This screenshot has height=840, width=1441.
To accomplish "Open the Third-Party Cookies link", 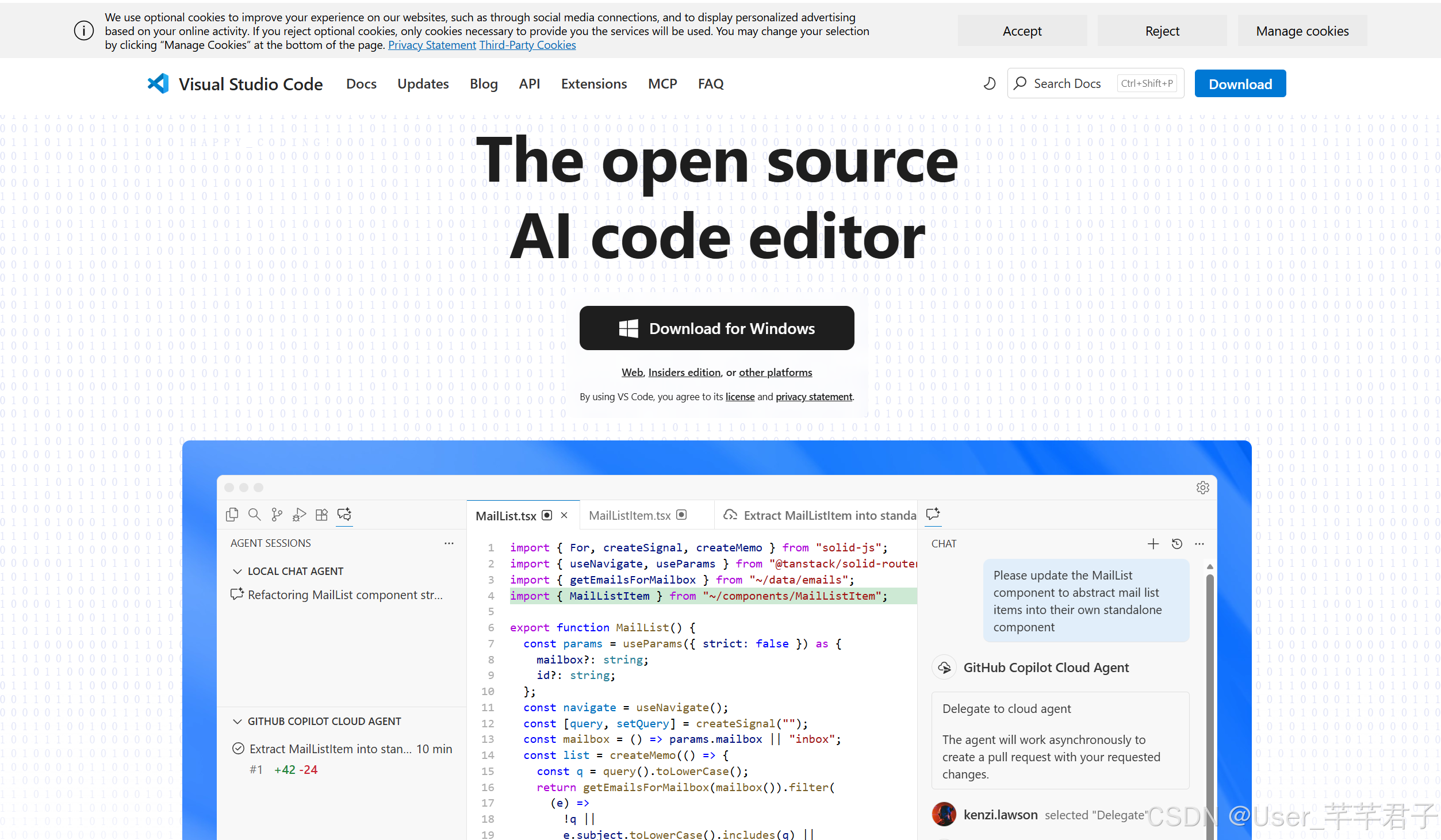I will [x=527, y=45].
